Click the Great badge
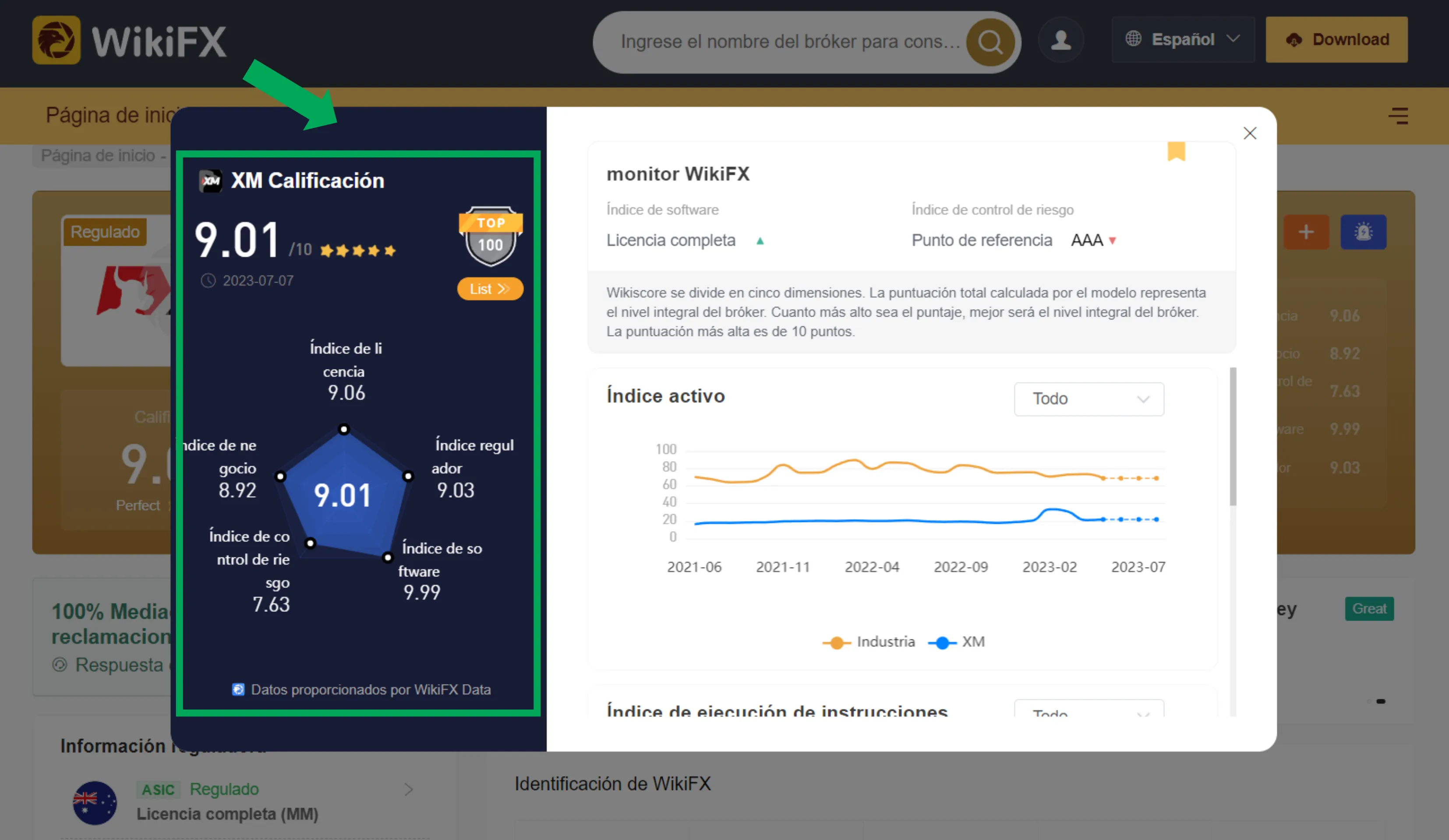 coord(1369,608)
